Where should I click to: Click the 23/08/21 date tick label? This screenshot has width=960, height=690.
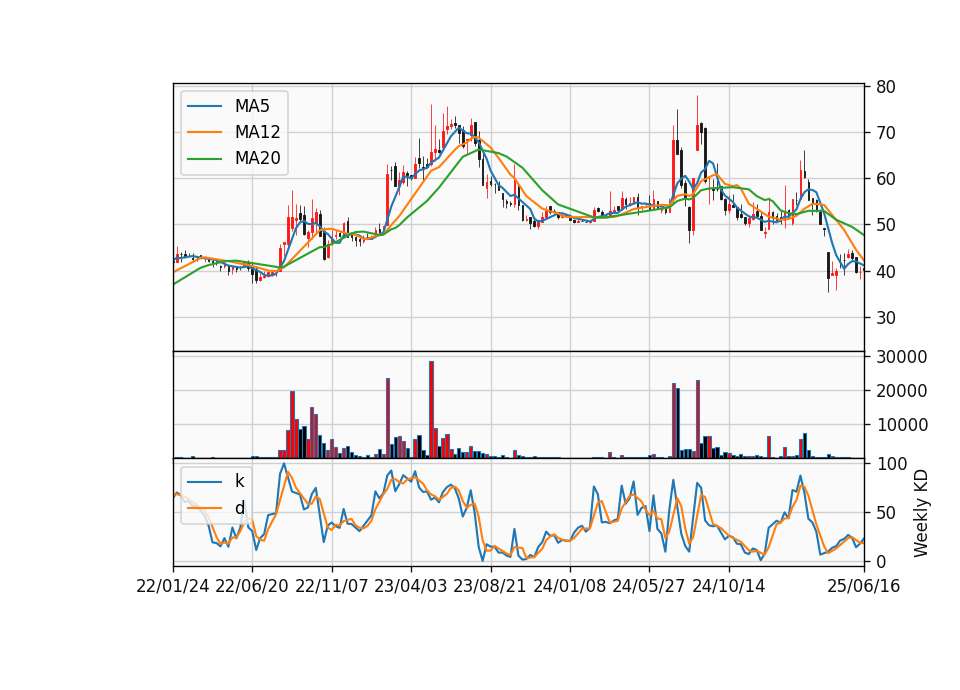(x=490, y=586)
